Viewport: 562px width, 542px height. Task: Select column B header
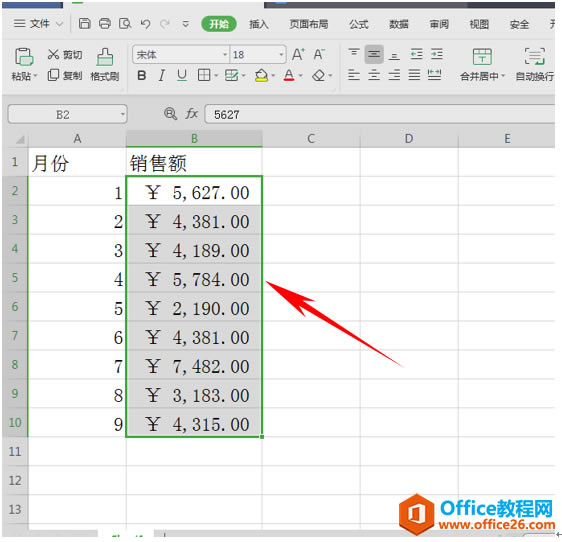pos(194,139)
